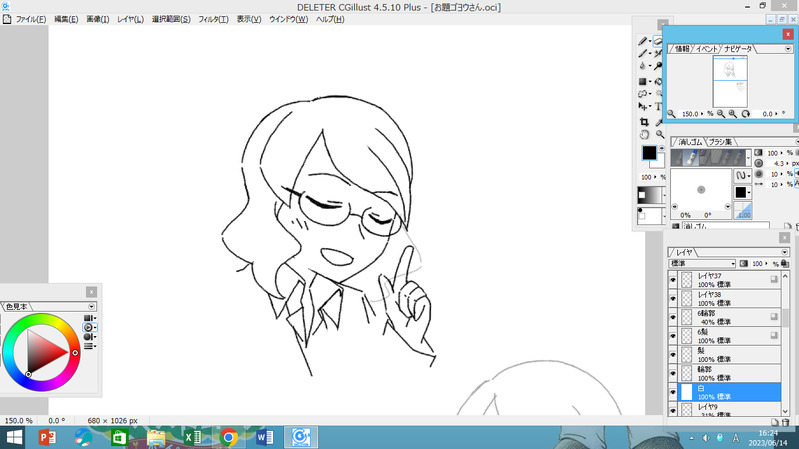The width and height of the screenshot is (799, 449).
Task: Open the 色見本 panel options menu
Action: coord(91,306)
